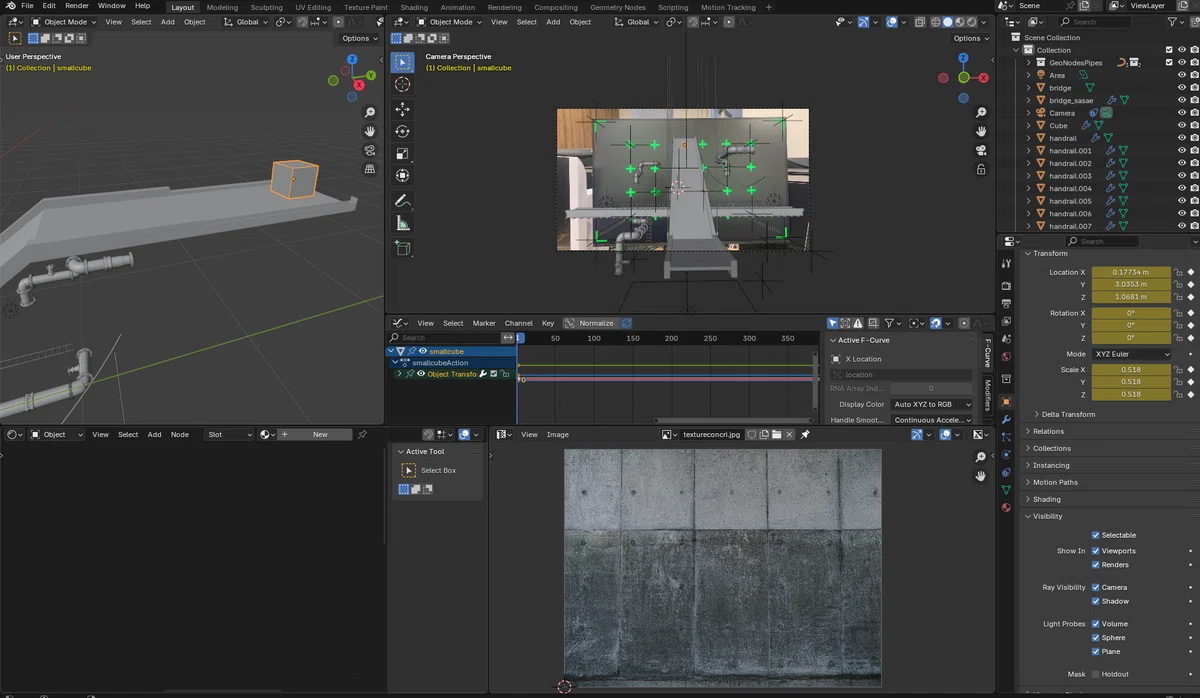Click the open image folder icon in the image editor

click(x=776, y=435)
